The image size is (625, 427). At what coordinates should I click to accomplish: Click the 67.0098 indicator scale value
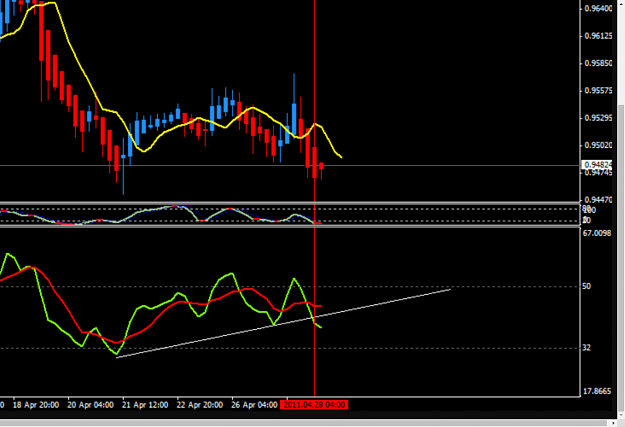(x=597, y=233)
